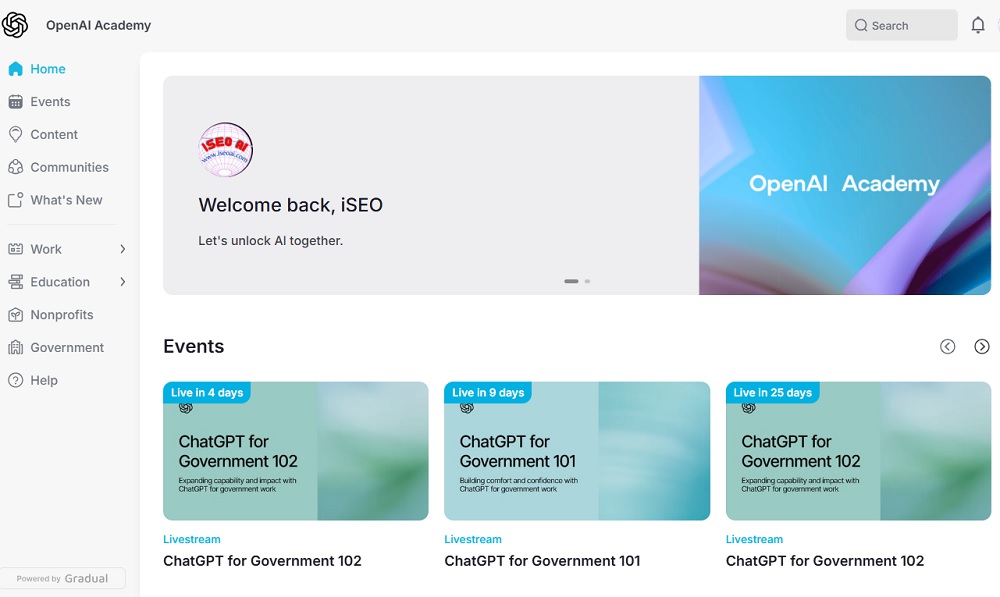
Task: Expand the Work section
Action: [x=122, y=249]
